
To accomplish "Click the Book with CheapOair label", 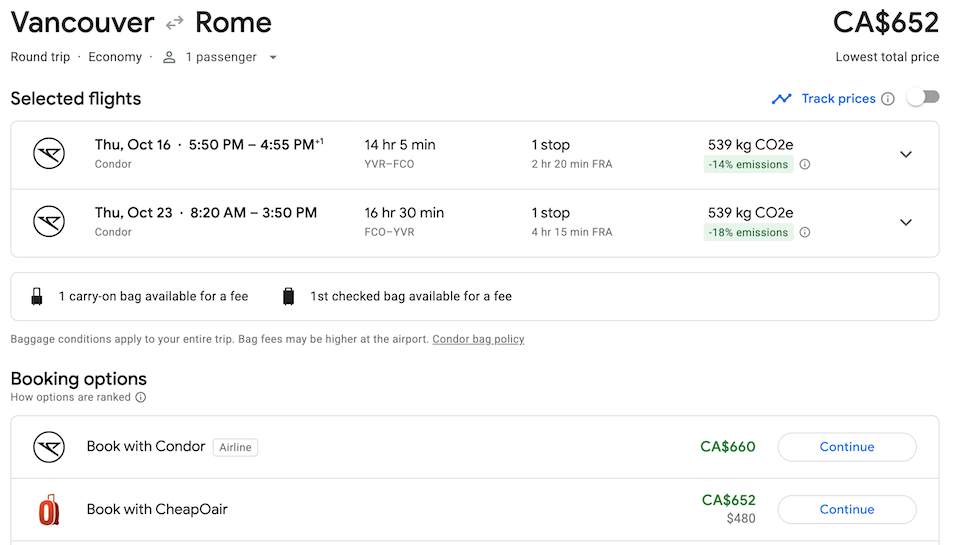I will [x=157, y=509].
